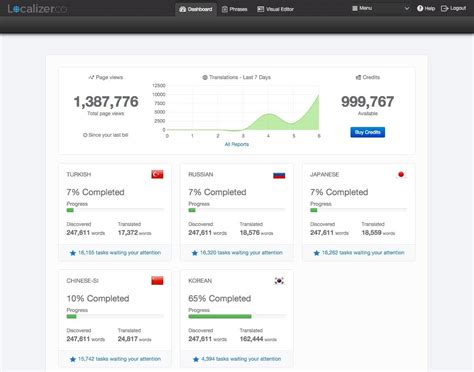Click the Translations globe icon

[x=205, y=77]
